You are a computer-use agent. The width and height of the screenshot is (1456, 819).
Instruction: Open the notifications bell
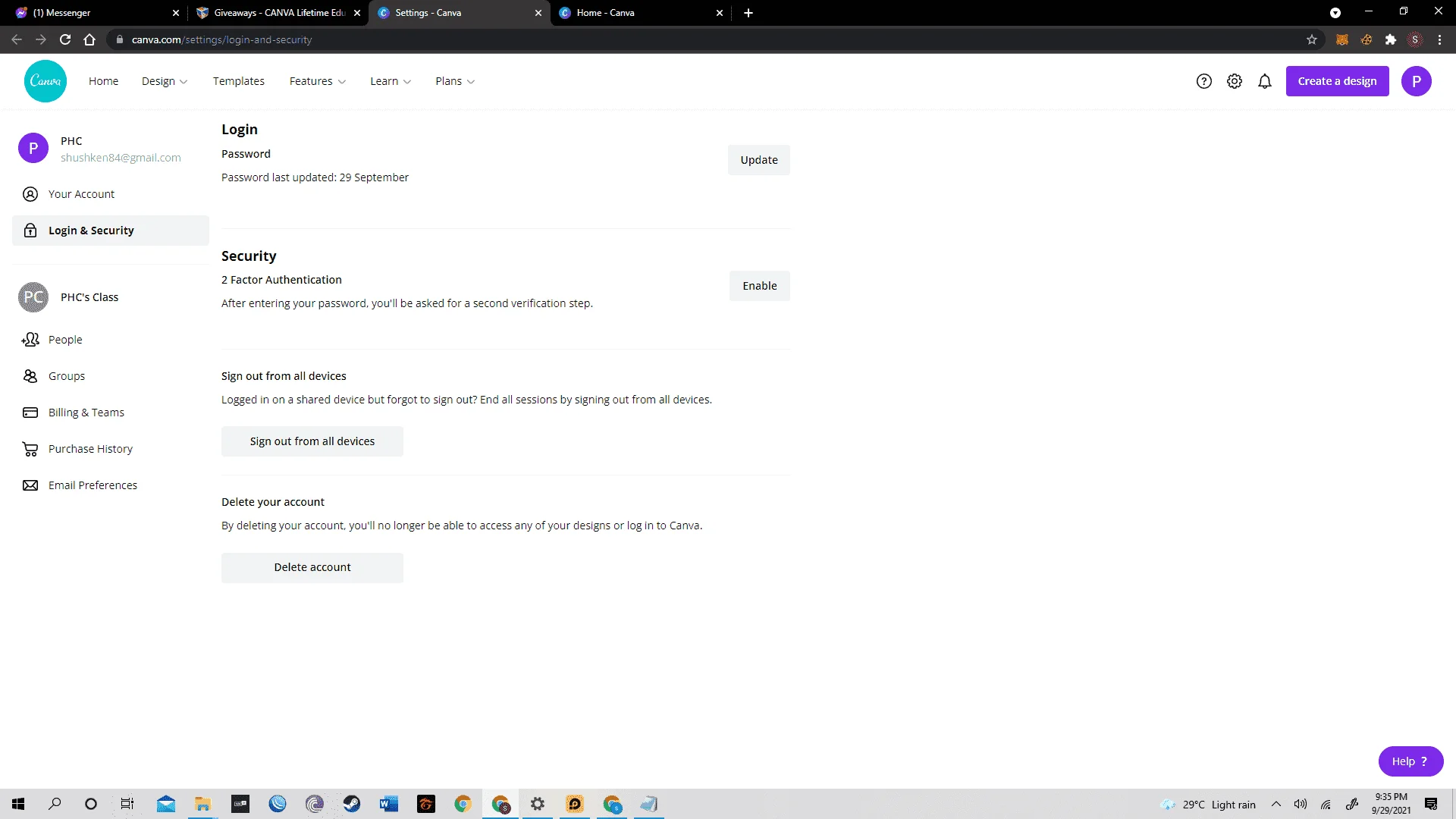[1265, 81]
